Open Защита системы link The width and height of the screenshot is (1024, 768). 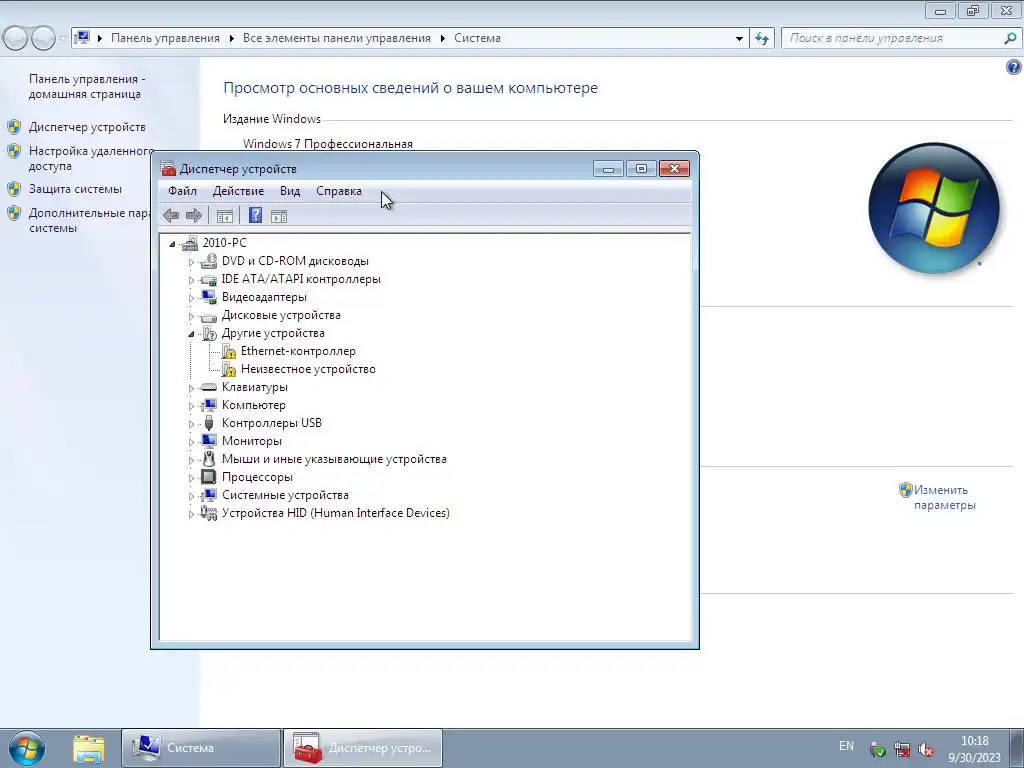[75, 189]
